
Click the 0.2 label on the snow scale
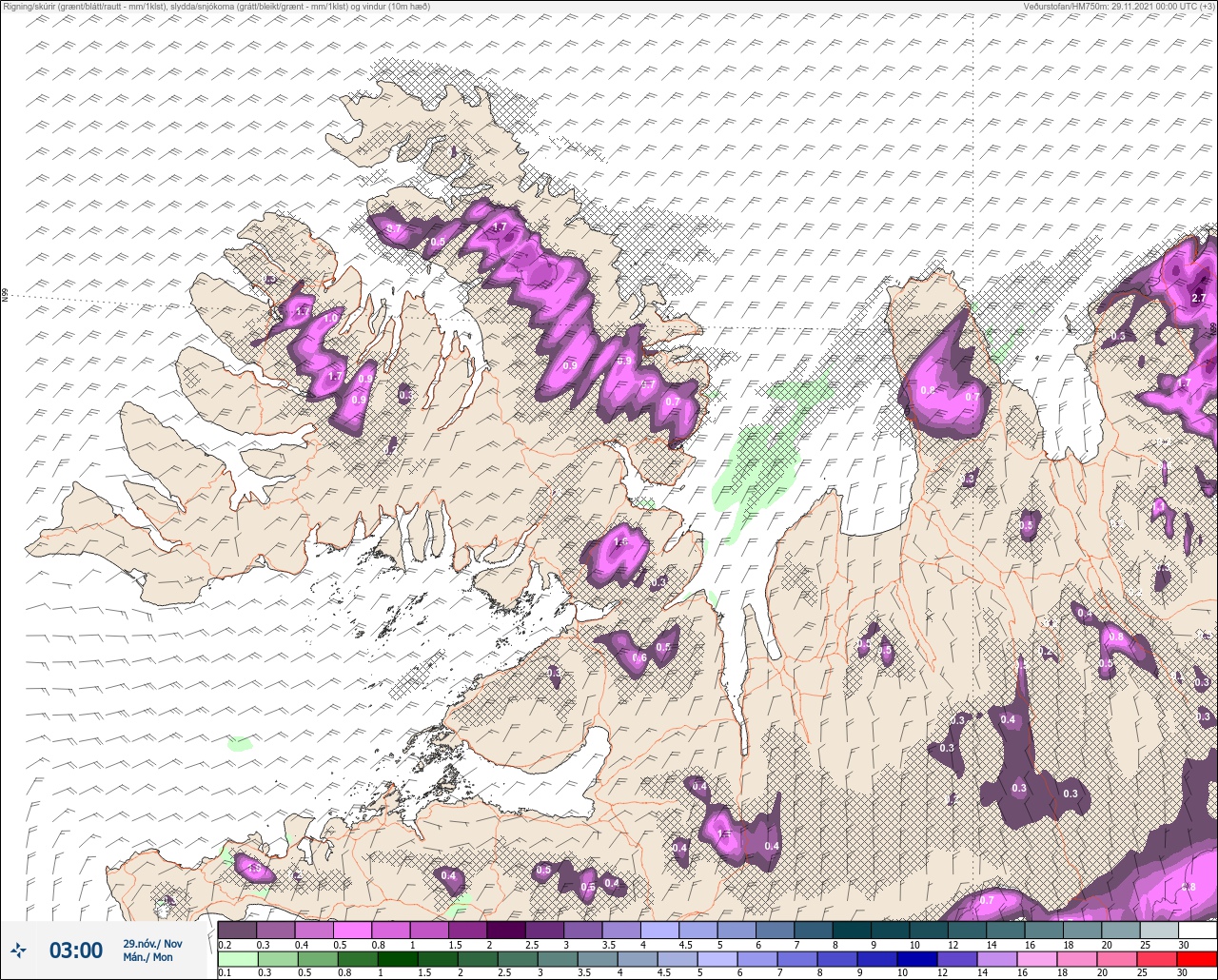(225, 945)
